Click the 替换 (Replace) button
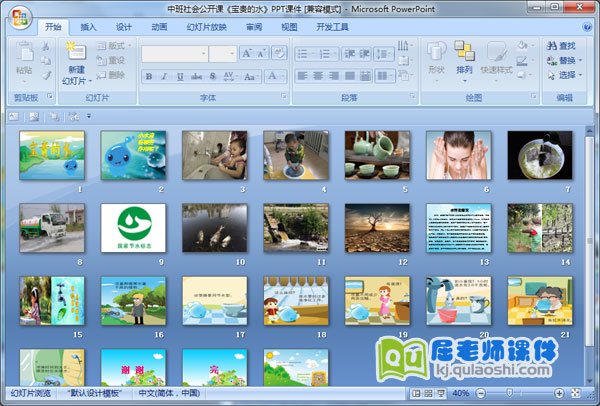The width and height of the screenshot is (600, 406). [564, 60]
